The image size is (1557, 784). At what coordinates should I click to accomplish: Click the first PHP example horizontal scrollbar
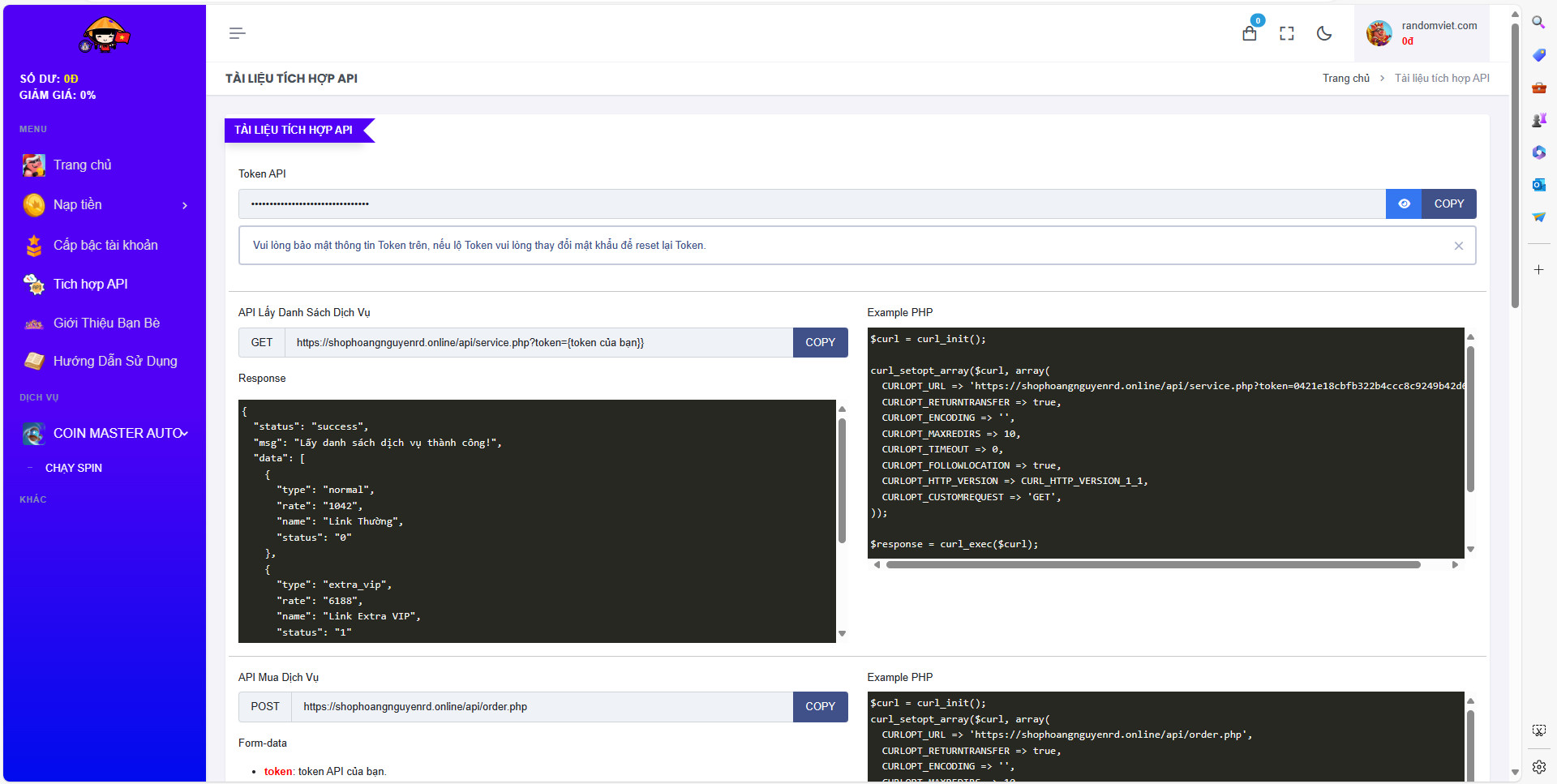click(x=1153, y=565)
